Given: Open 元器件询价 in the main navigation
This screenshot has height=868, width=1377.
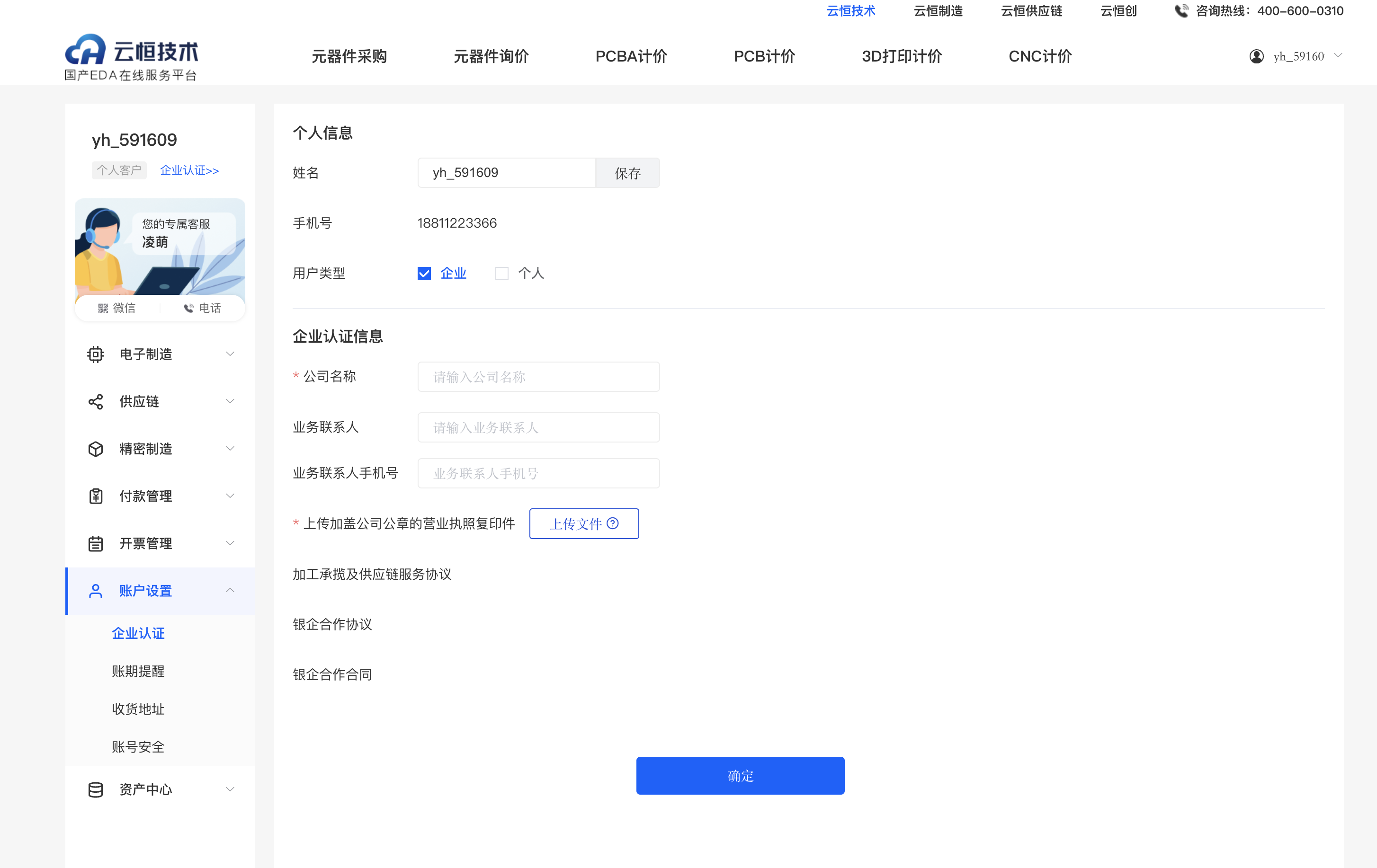Looking at the screenshot, I should 491,57.
